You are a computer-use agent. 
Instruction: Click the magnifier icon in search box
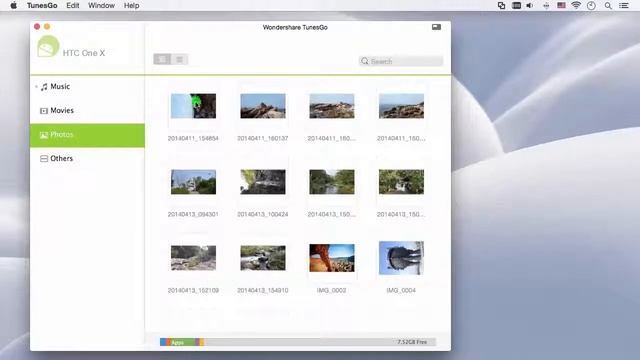tap(365, 61)
